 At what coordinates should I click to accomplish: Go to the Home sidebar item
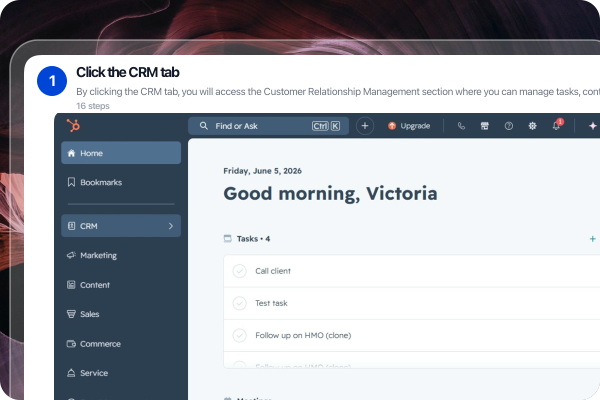pos(121,153)
